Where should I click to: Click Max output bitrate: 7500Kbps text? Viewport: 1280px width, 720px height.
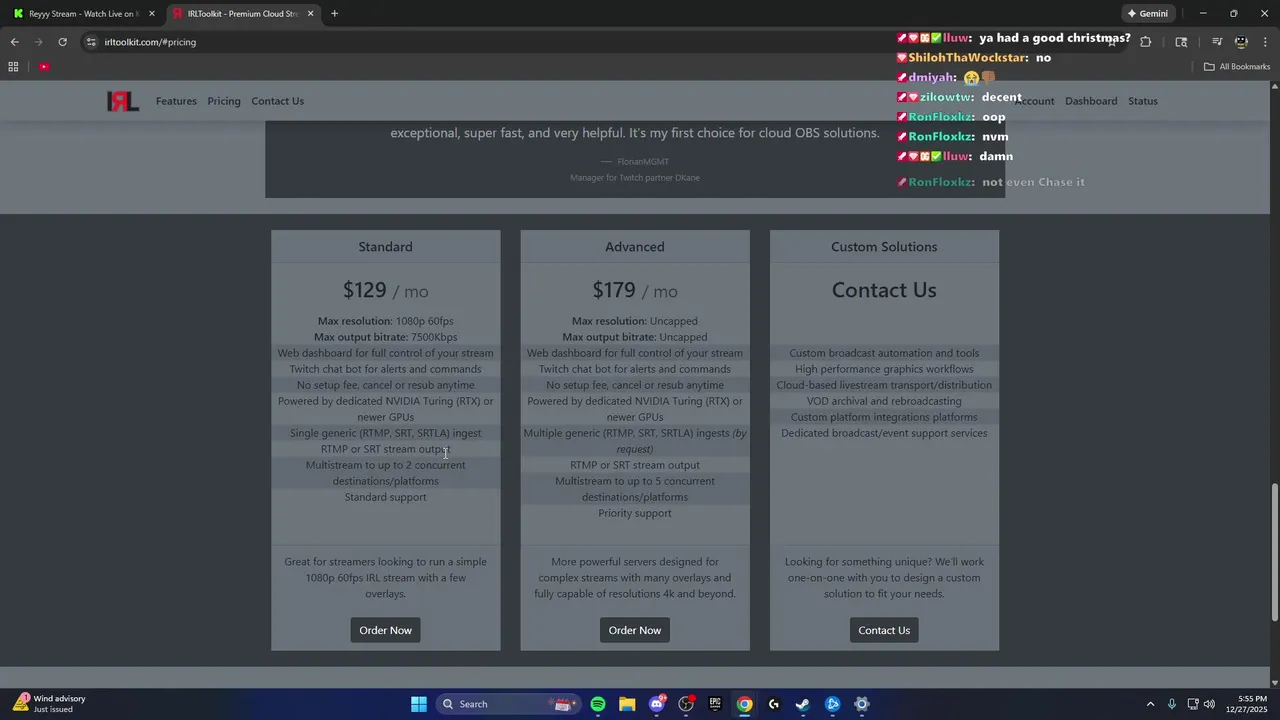pyautogui.click(x=385, y=337)
